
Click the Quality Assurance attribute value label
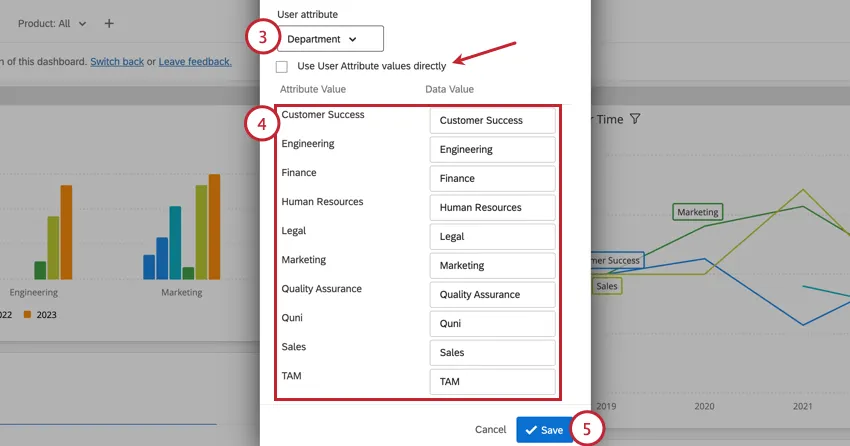pos(321,289)
